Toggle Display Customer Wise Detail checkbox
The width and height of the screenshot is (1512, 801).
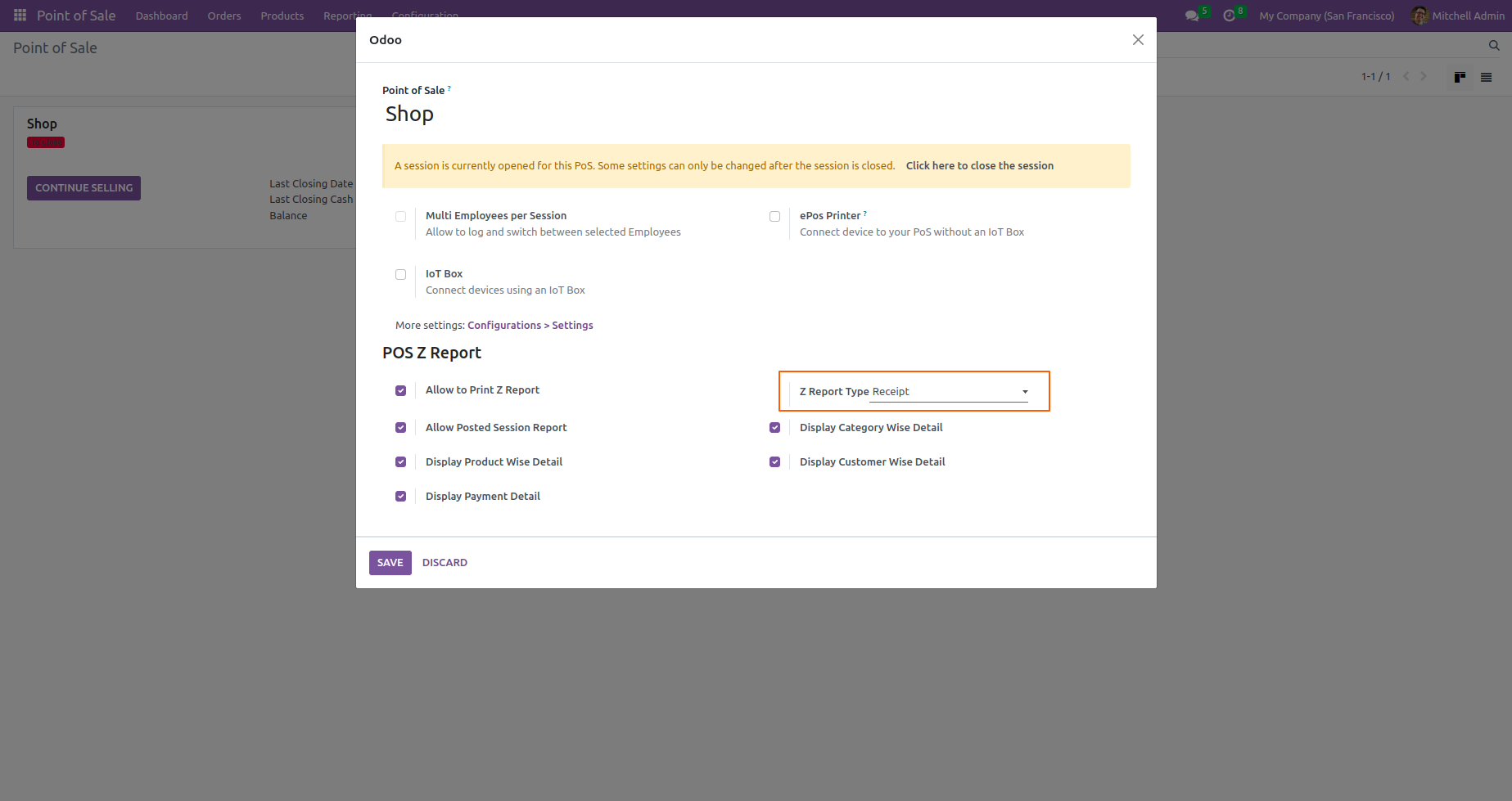[x=774, y=462]
